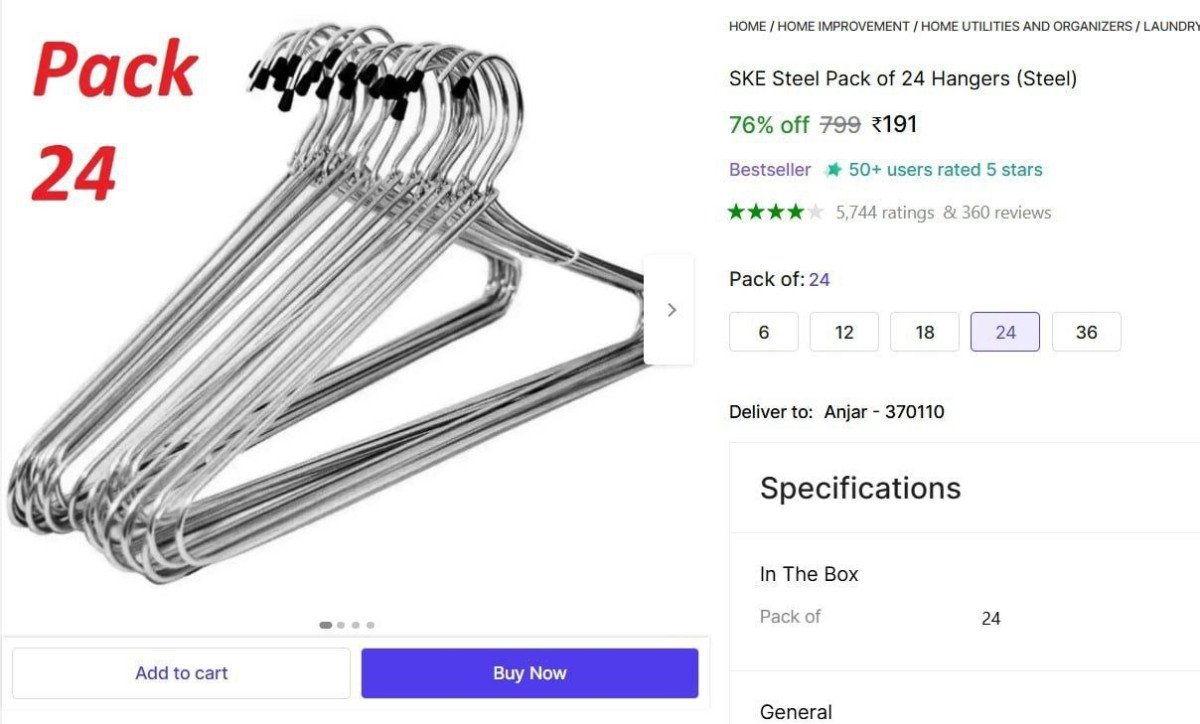Select pack of 24 option
Screen dimensions: 1200x724
click(x=1005, y=332)
